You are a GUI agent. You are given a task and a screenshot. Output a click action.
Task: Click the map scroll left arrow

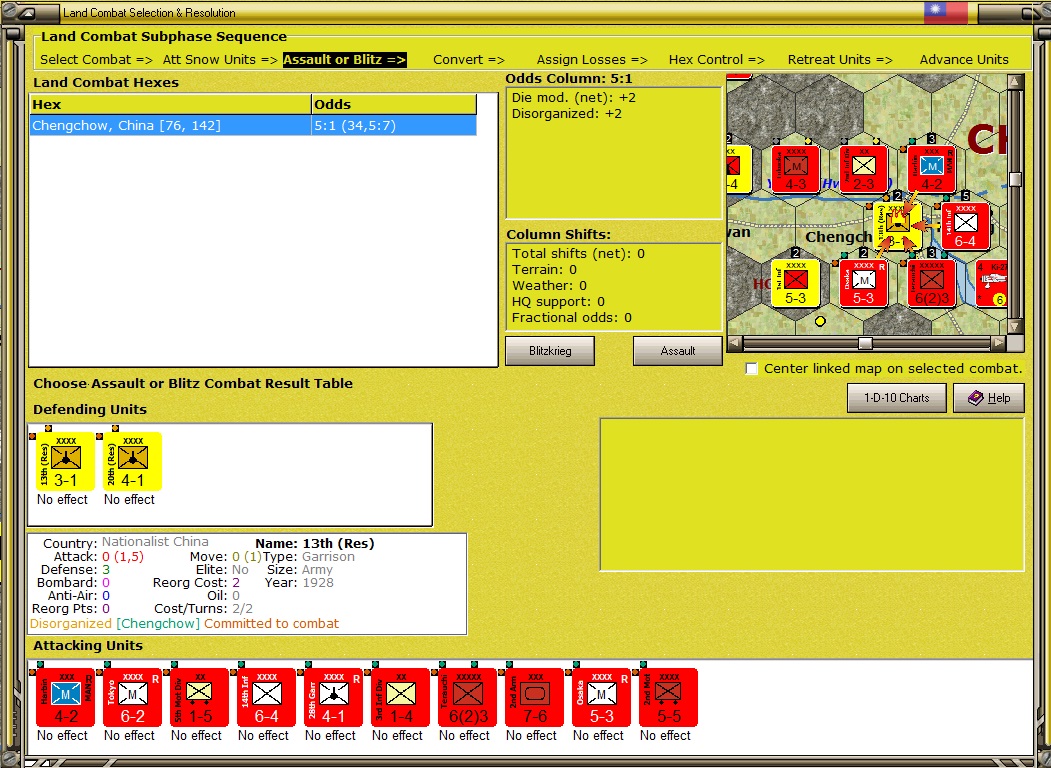click(735, 343)
